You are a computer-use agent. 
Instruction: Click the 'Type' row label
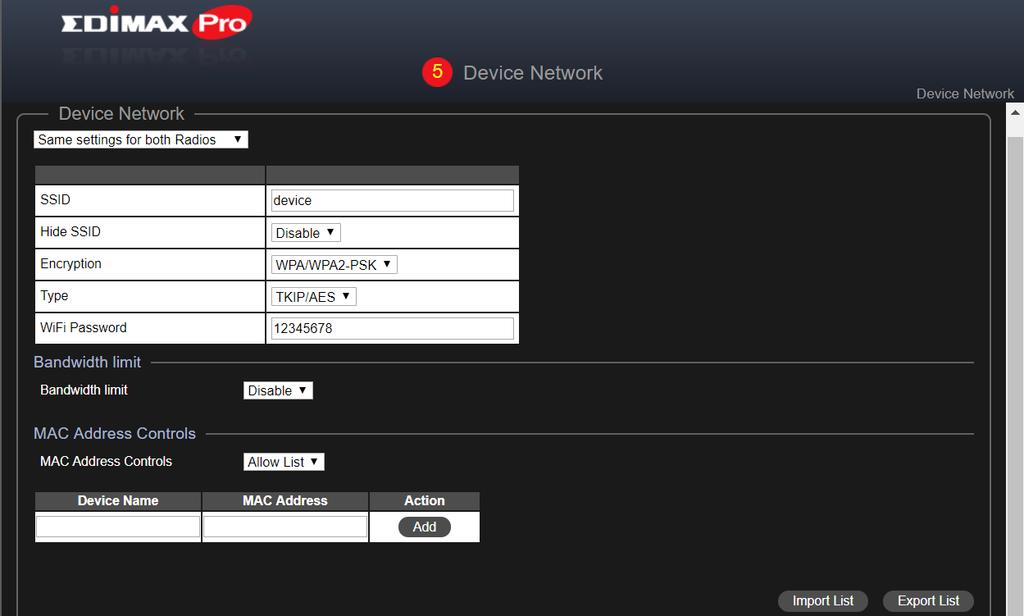[54, 295]
